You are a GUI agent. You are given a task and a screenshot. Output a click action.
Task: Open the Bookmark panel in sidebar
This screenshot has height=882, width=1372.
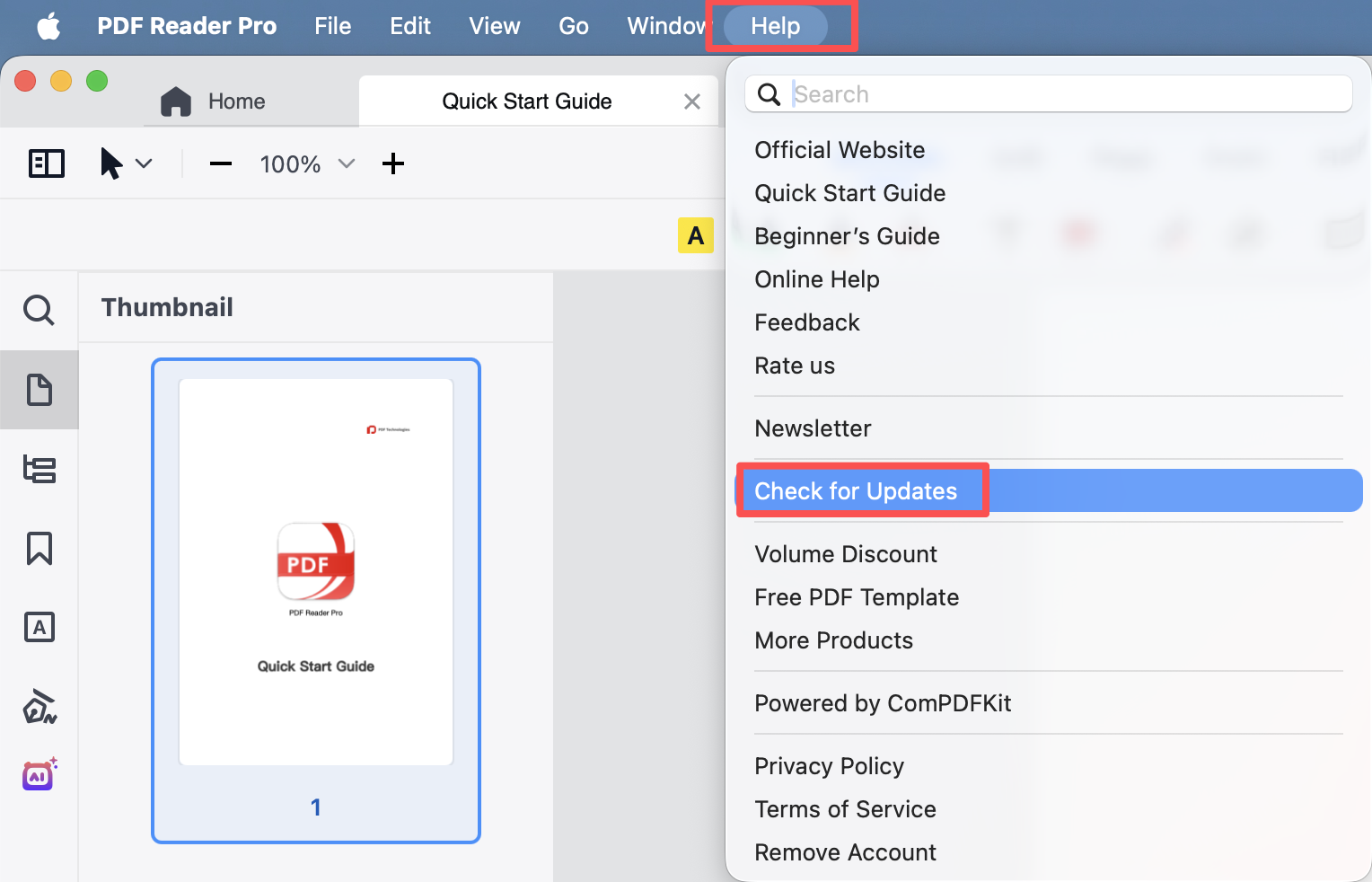(39, 548)
